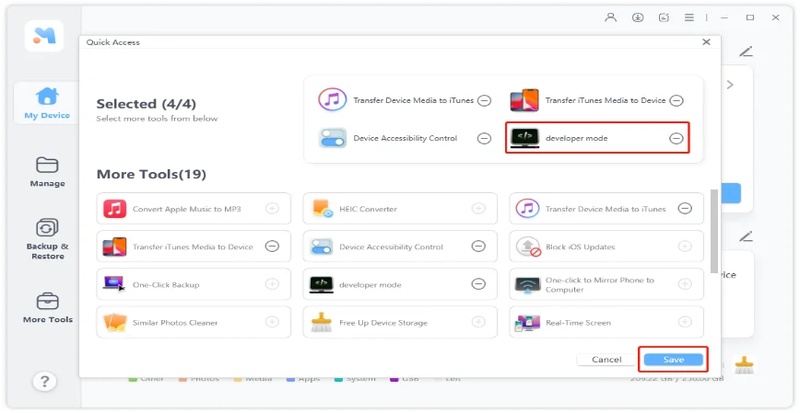The height and width of the screenshot is (413, 800).
Task: Save the Quick Access selection
Action: point(673,359)
